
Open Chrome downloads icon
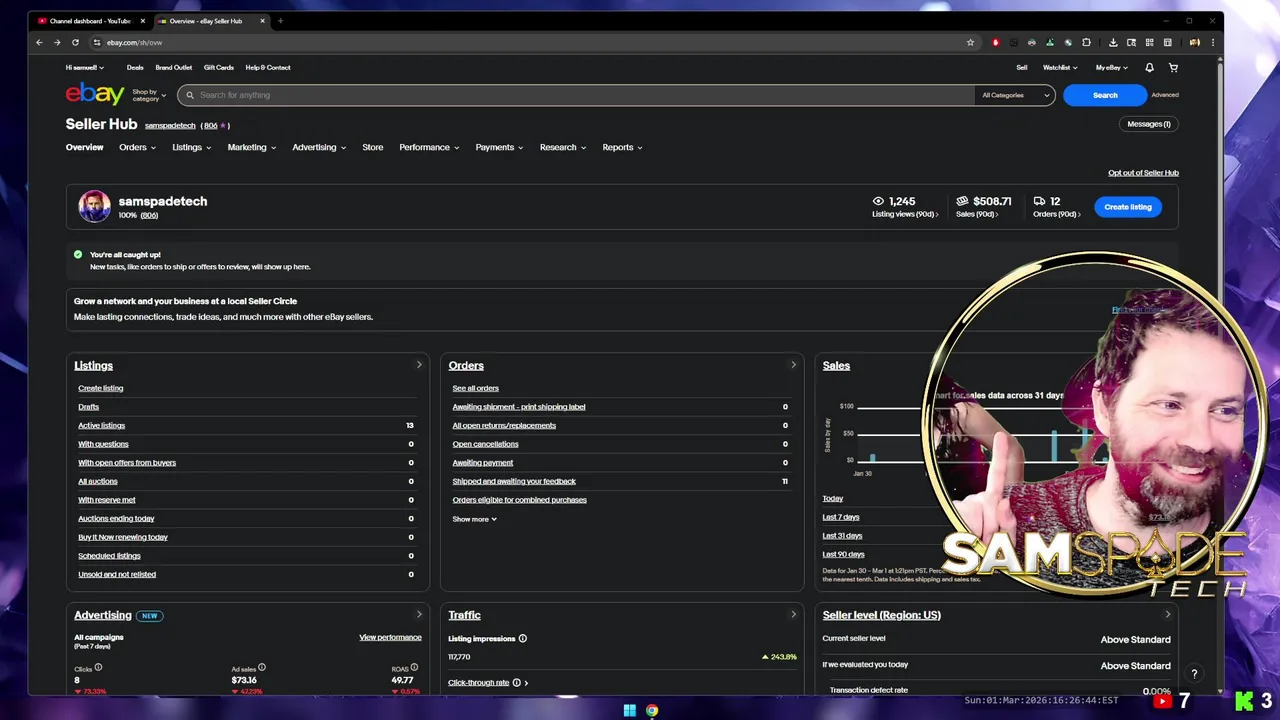1113,42
